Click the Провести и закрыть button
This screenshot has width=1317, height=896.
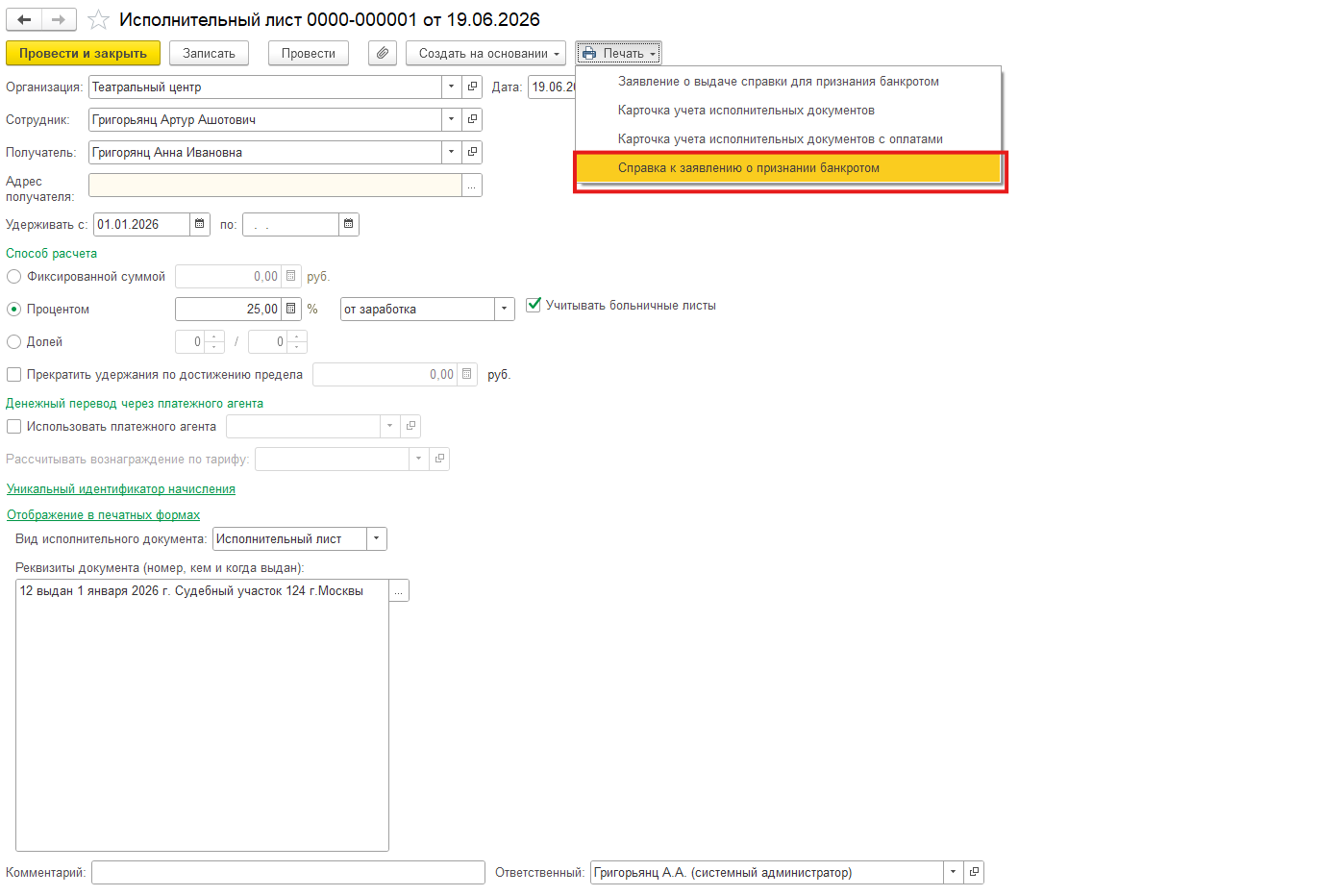(83, 53)
